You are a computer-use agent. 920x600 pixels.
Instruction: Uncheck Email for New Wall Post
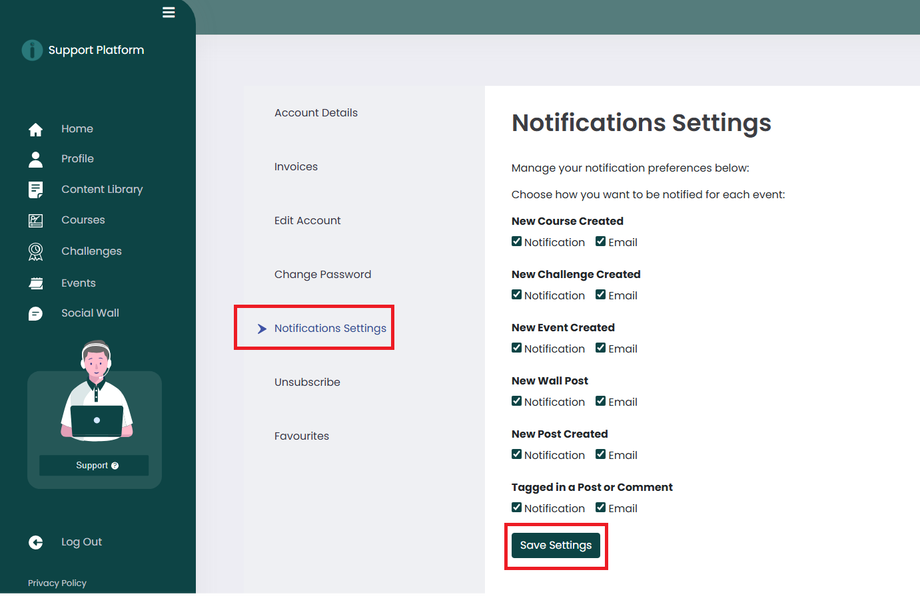(600, 401)
